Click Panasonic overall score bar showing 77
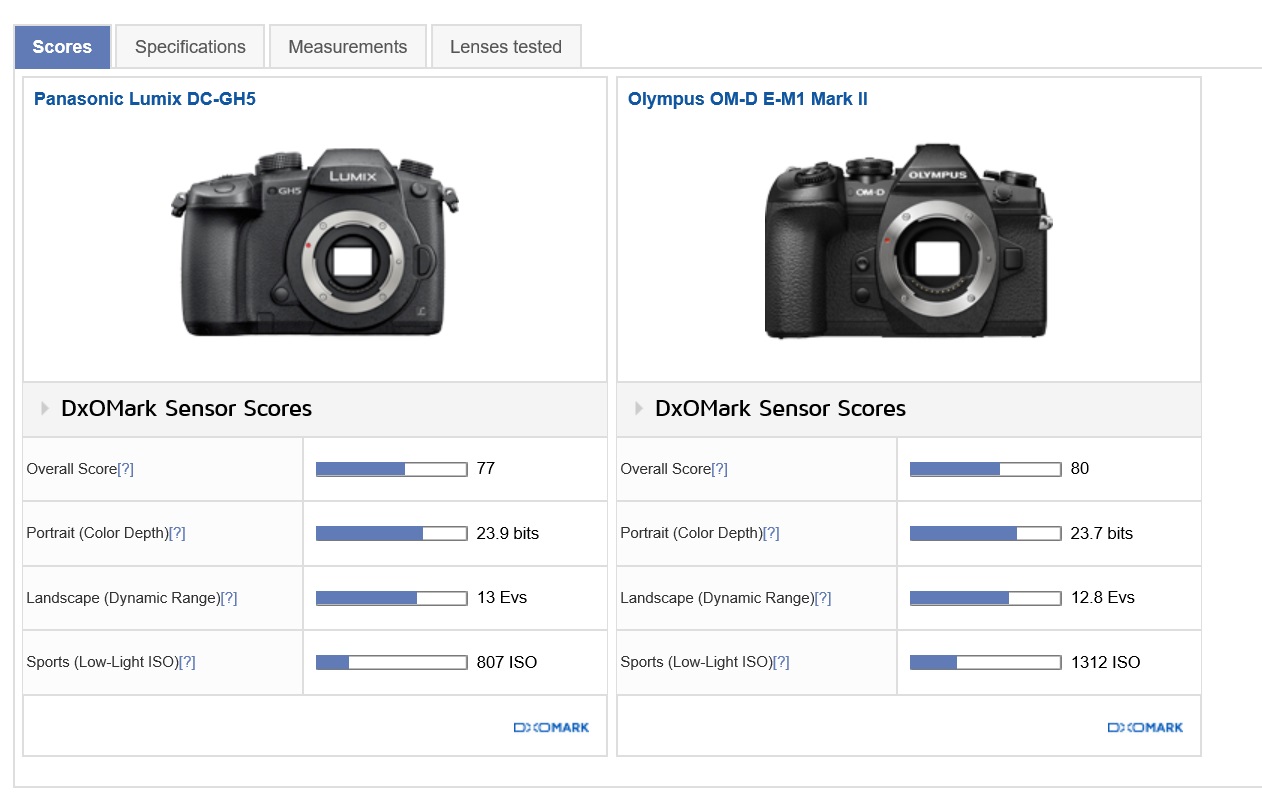Image resolution: width=1262 pixels, height=805 pixels. pyautogui.click(x=392, y=469)
